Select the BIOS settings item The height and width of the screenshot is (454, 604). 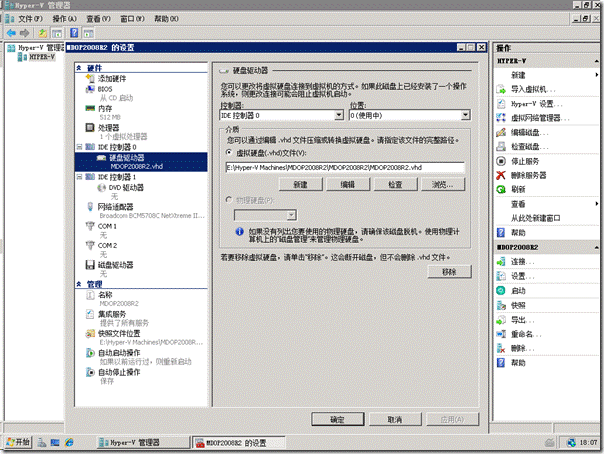[105, 89]
